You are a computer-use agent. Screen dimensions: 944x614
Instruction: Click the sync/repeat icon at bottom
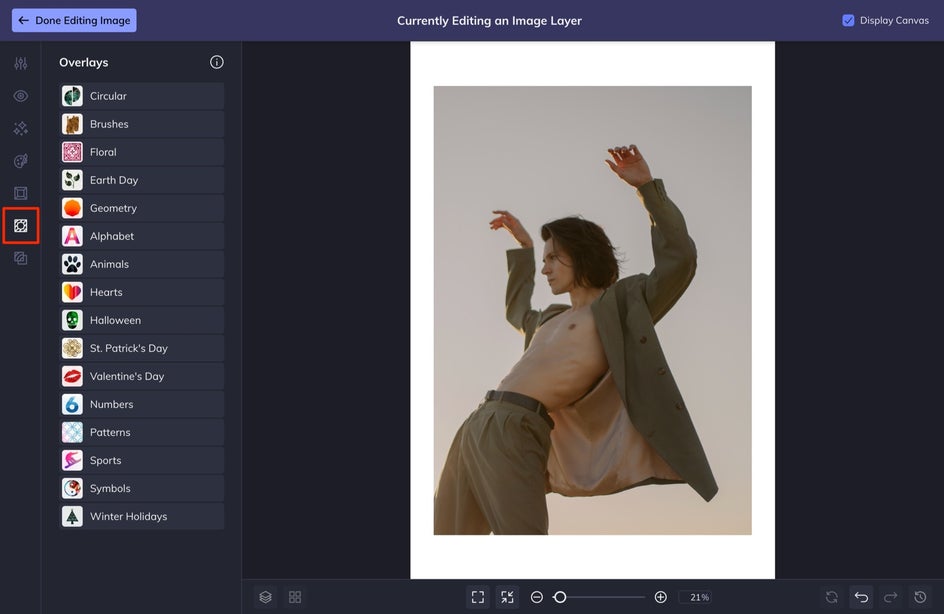click(831, 597)
